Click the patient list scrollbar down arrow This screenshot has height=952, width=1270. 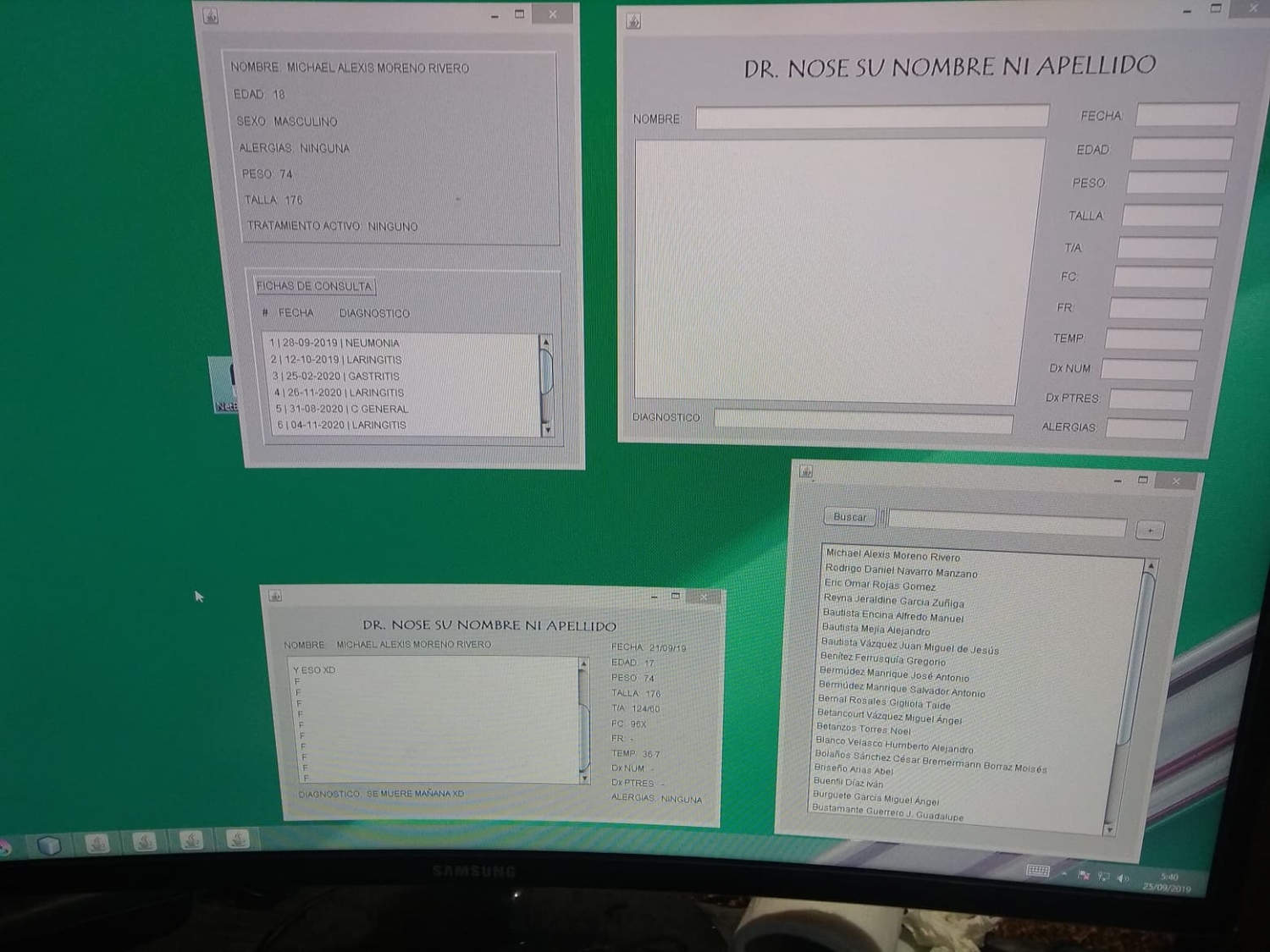click(1110, 830)
